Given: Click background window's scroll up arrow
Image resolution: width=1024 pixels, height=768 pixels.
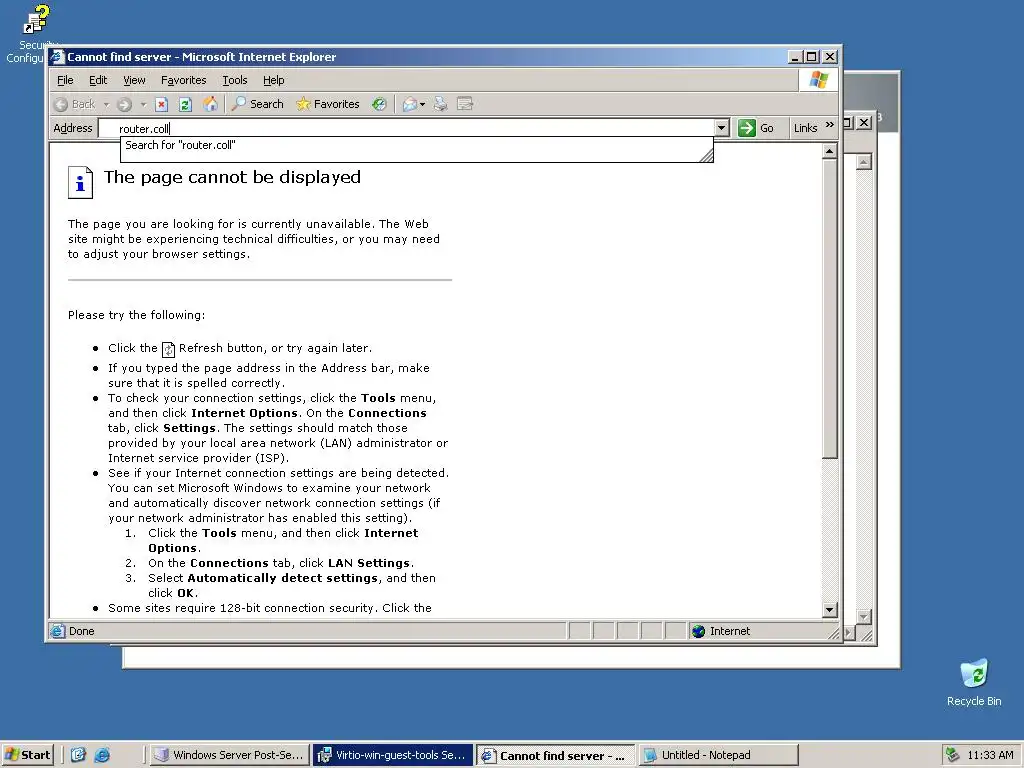Looking at the screenshot, I should (863, 162).
